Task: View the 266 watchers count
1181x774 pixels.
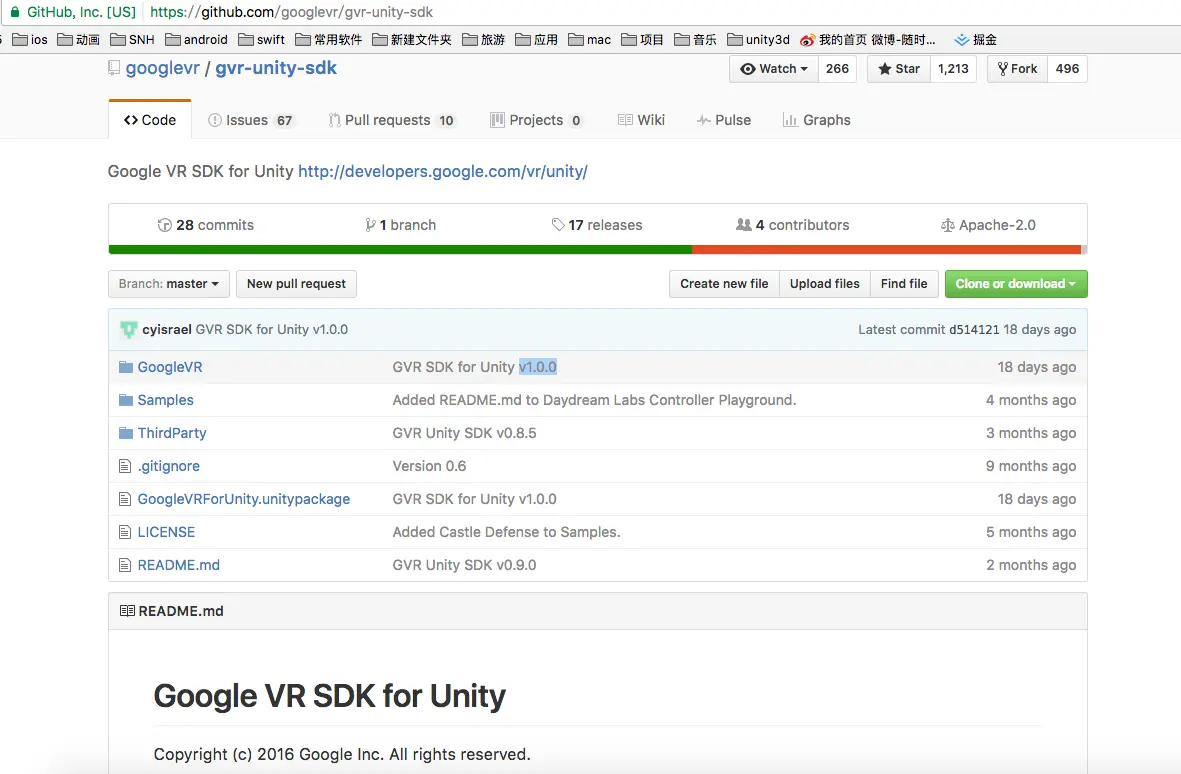Action: [x=837, y=69]
